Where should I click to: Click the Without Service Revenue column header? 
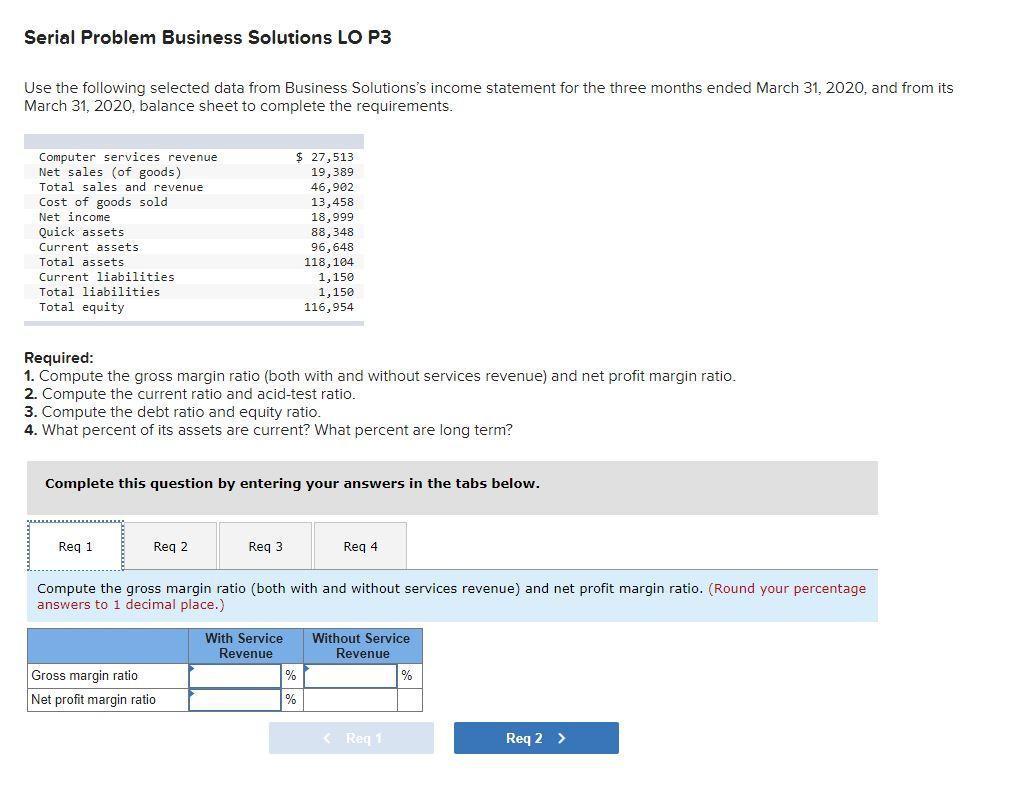(362, 645)
